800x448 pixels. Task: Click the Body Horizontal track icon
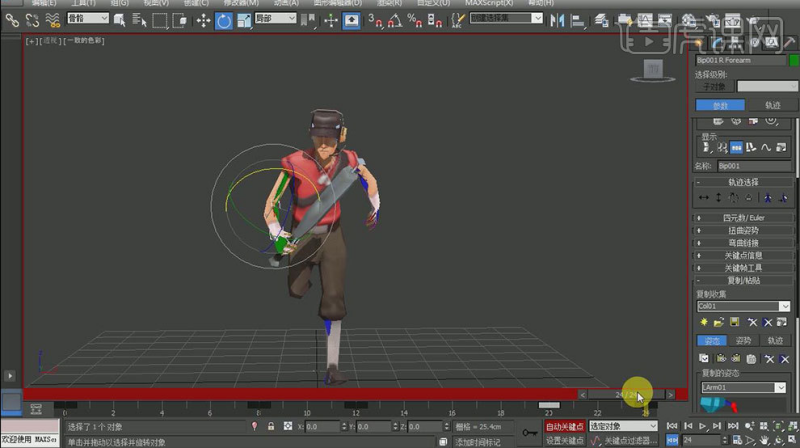coord(704,197)
